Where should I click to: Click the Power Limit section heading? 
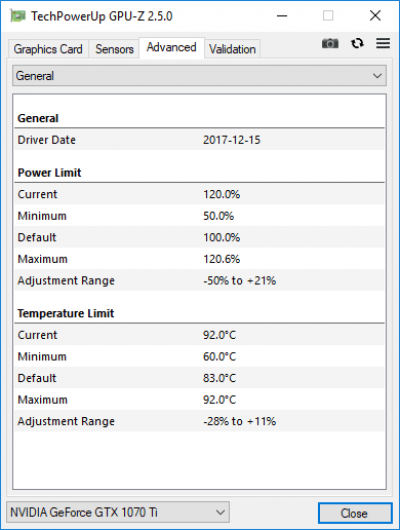click(49, 173)
